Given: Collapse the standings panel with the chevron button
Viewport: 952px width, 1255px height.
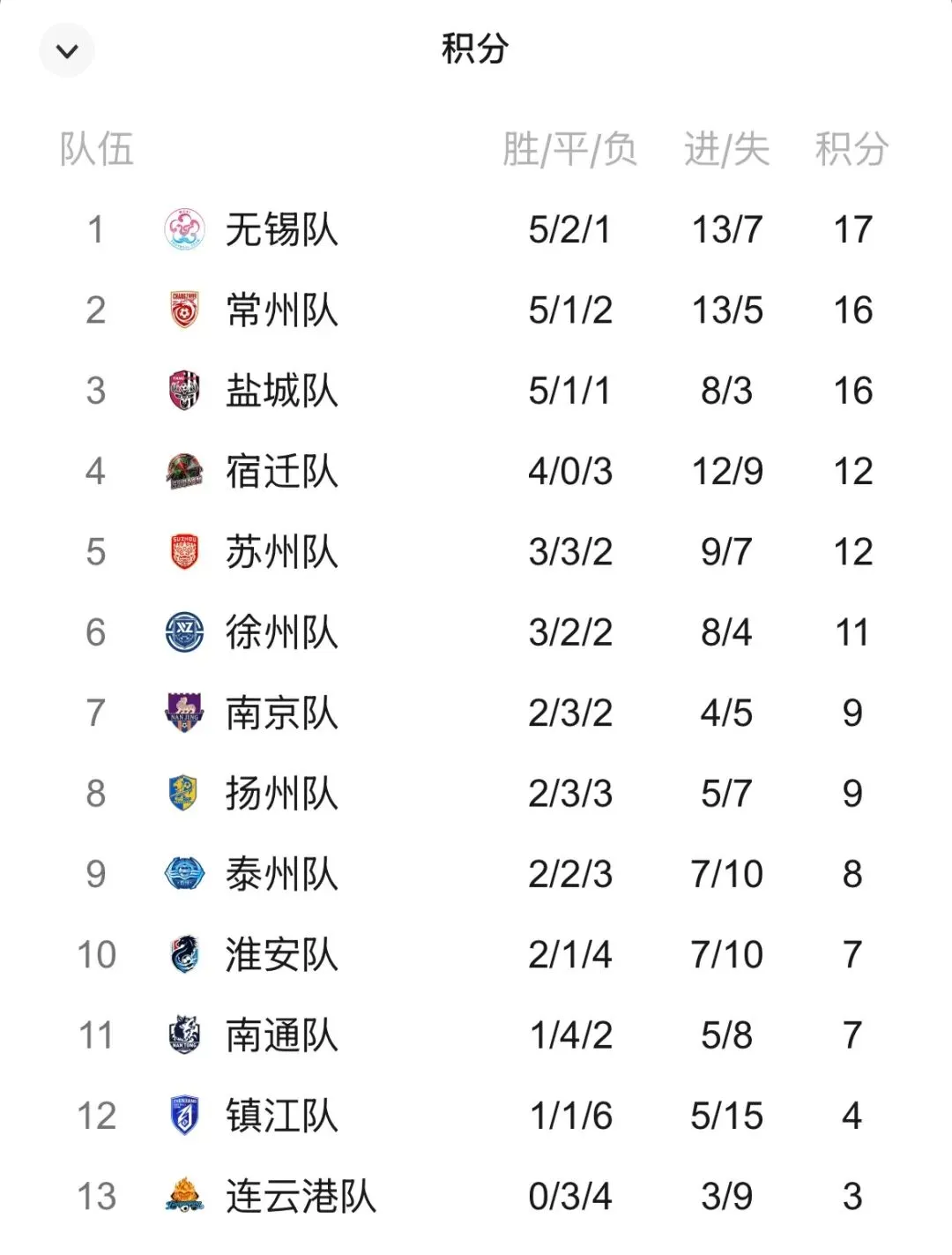Looking at the screenshot, I should (x=67, y=50).
